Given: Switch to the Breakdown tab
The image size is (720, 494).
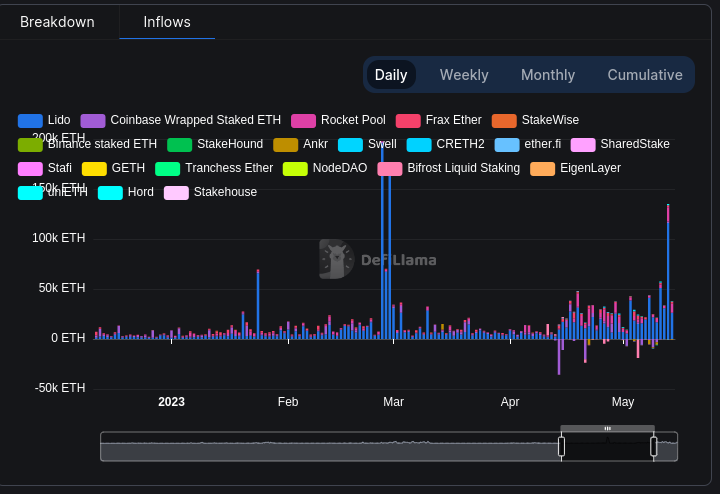Looking at the screenshot, I should 57,22.
